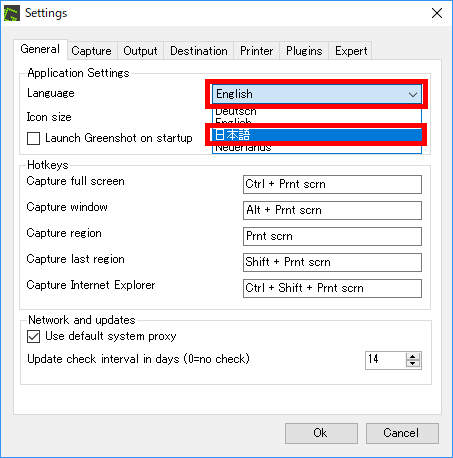Image resolution: width=453 pixels, height=458 pixels.
Task: Click the Greenshot icon in title bar
Action: (x=12, y=13)
